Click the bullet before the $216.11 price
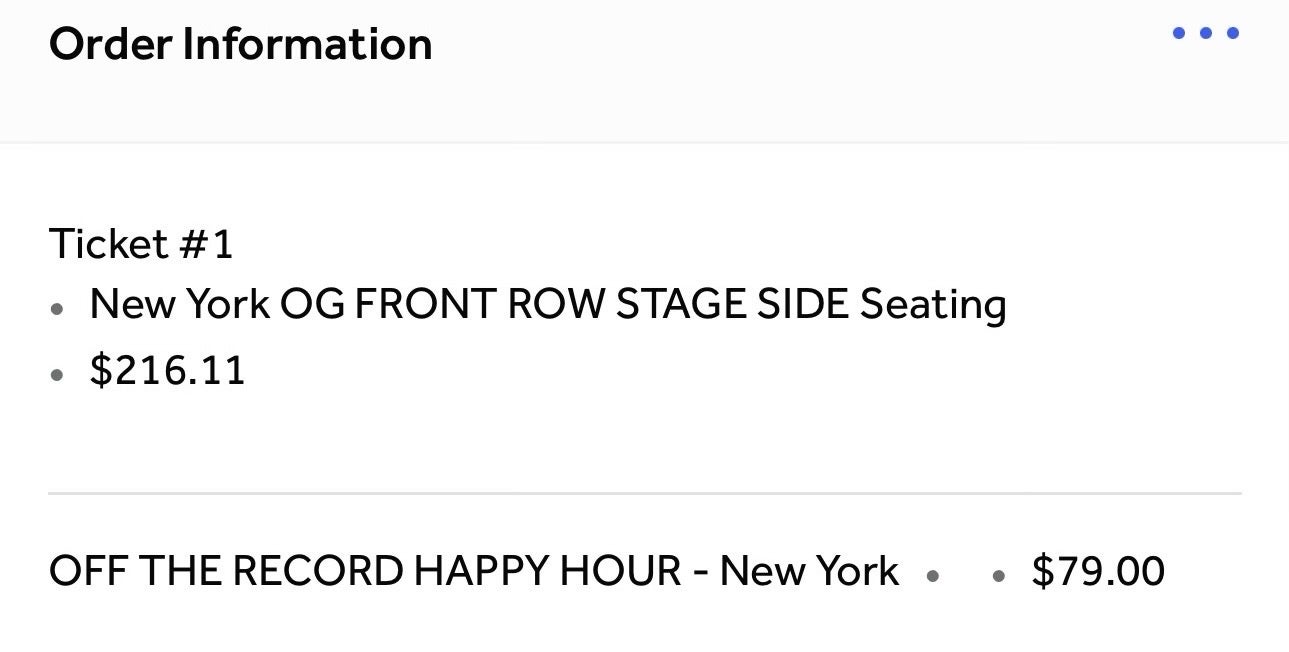Viewport: 1289px width, 652px height. [x=58, y=376]
